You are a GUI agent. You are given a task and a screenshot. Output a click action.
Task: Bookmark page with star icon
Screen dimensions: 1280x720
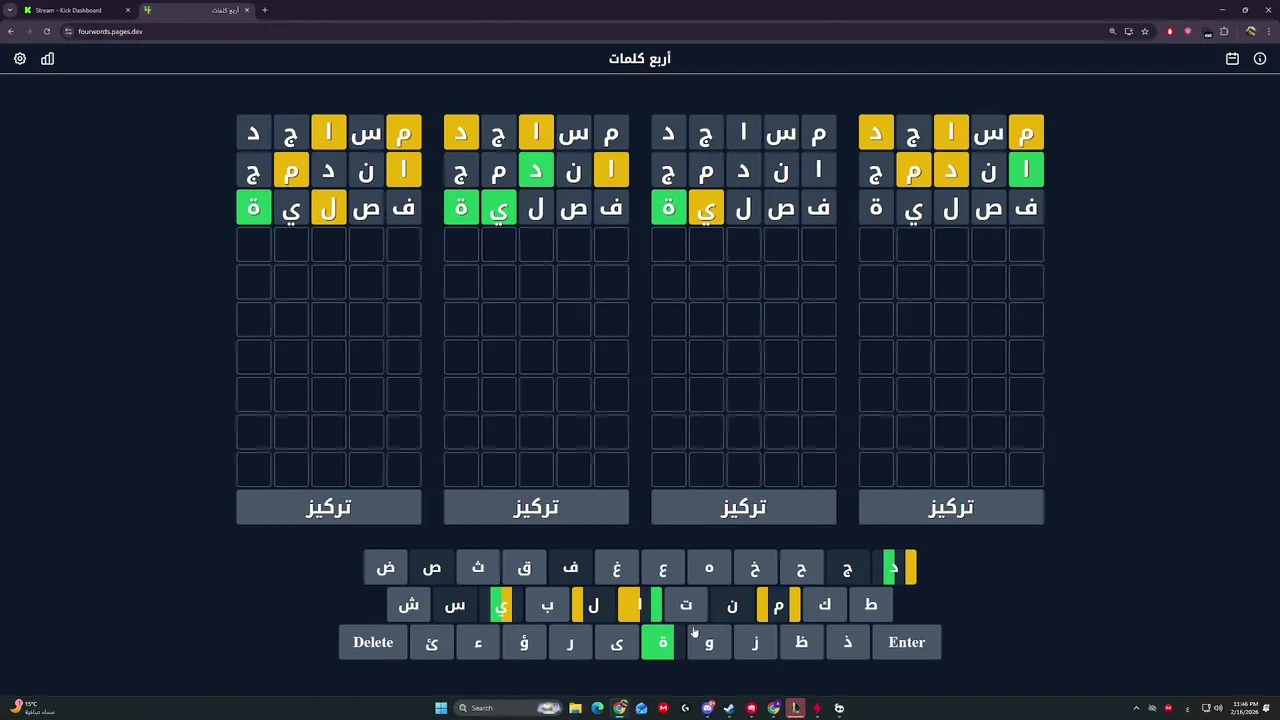click(1145, 31)
